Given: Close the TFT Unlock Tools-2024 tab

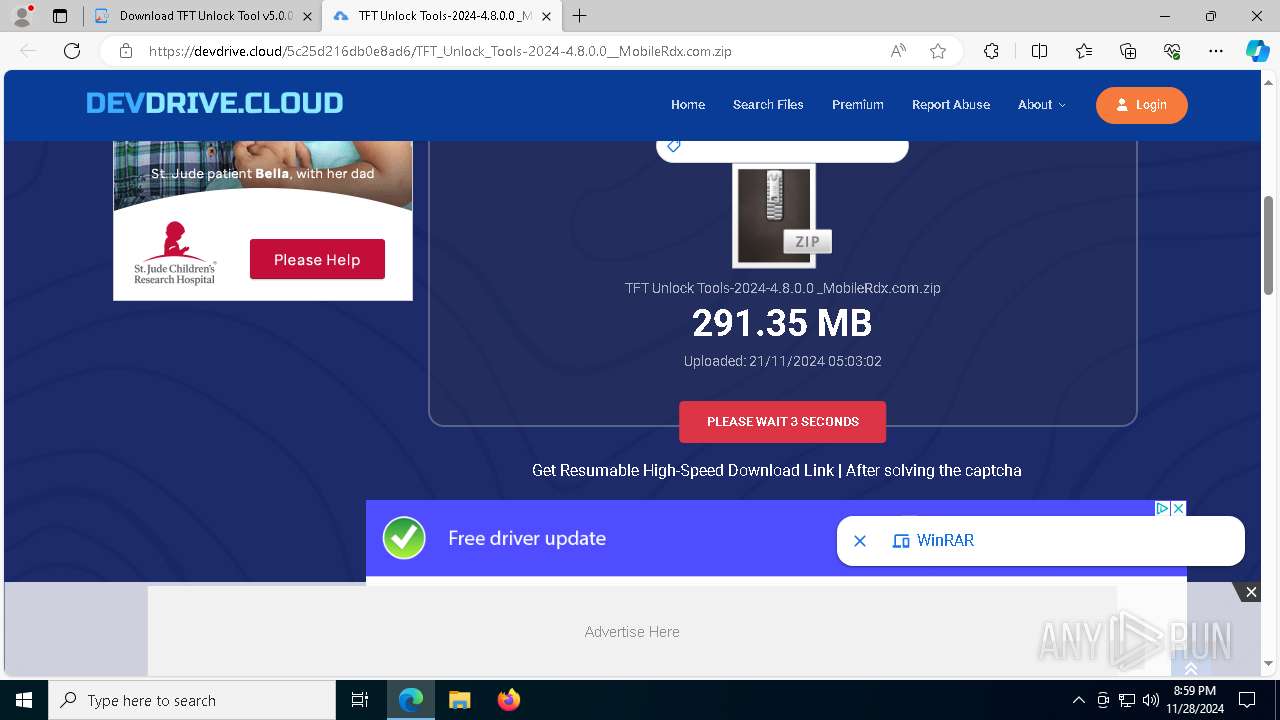Looking at the screenshot, I should coord(546,16).
